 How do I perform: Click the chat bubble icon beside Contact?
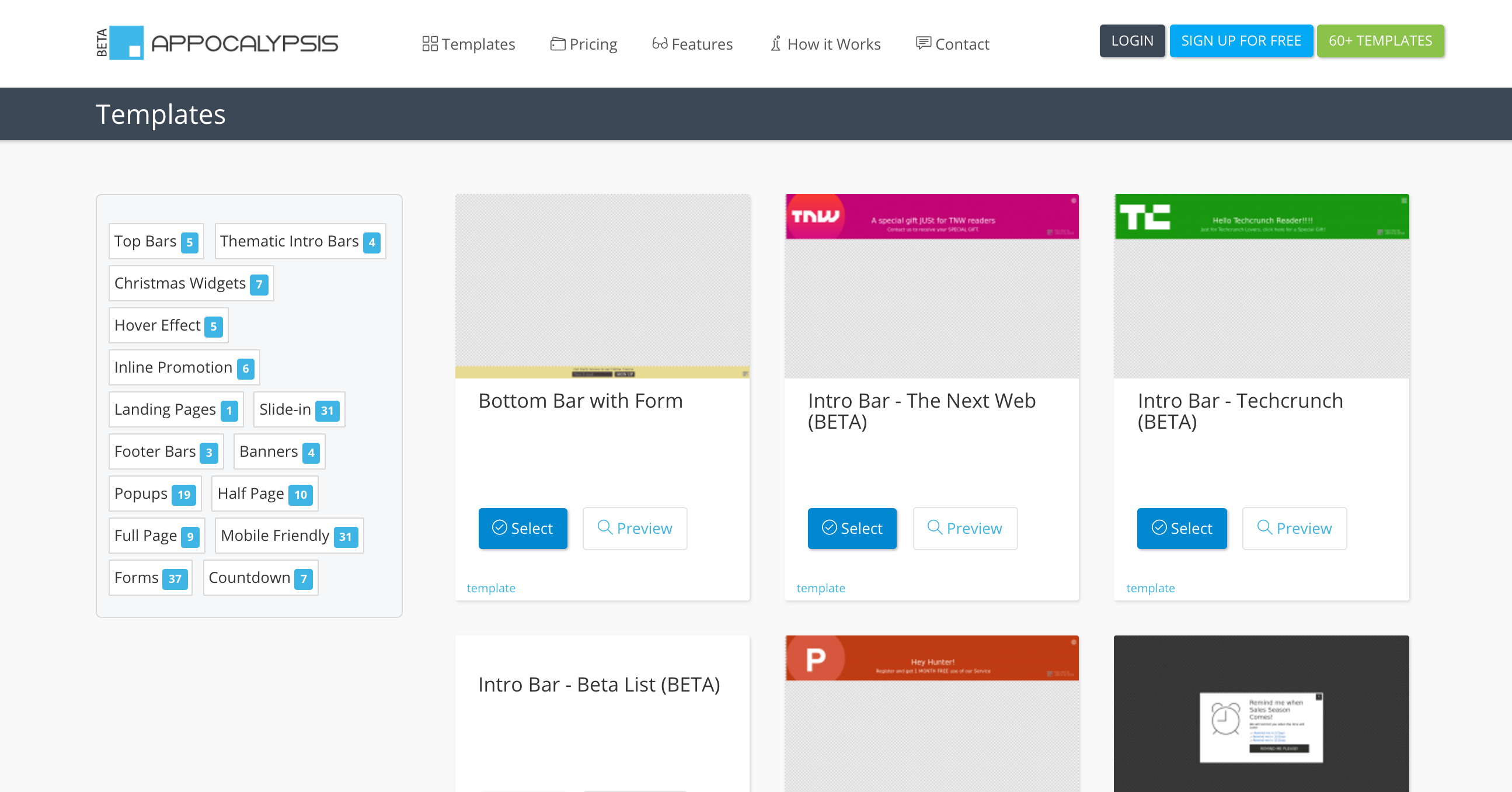pyautogui.click(x=923, y=43)
